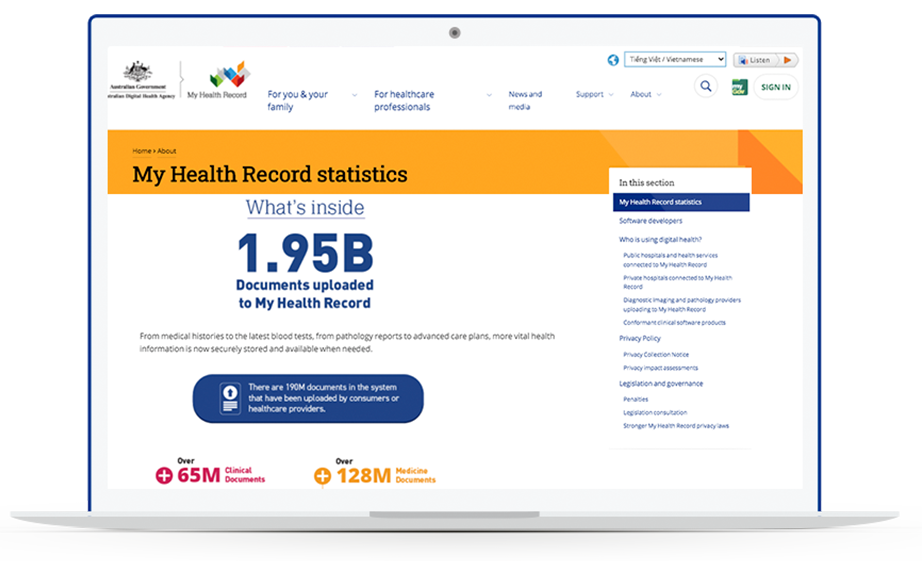The height and width of the screenshot is (561, 922).
Task: Open Legislation and governance link
Action: click(661, 384)
